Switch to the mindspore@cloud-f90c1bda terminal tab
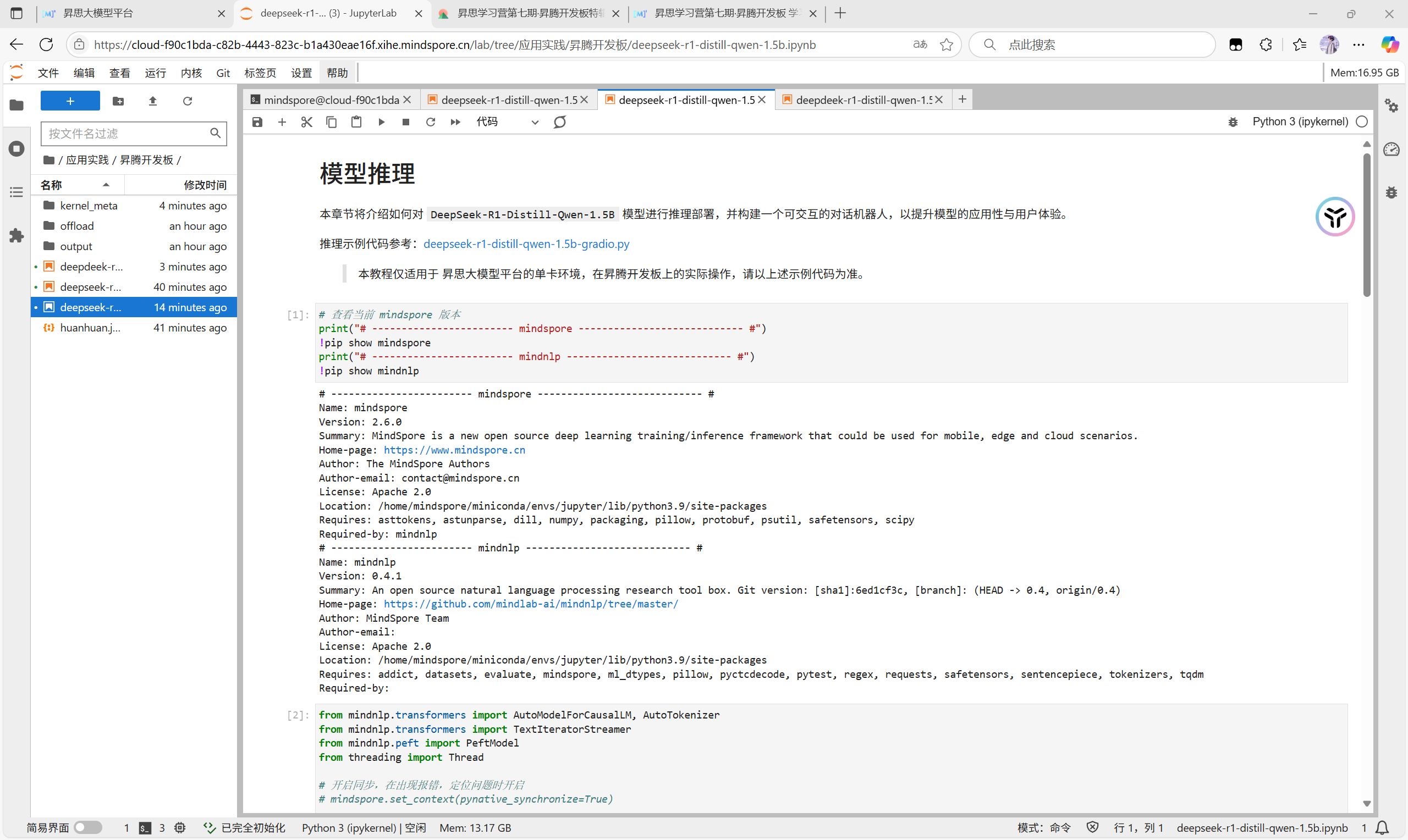Viewport: 1408px width, 840px height. [331, 100]
